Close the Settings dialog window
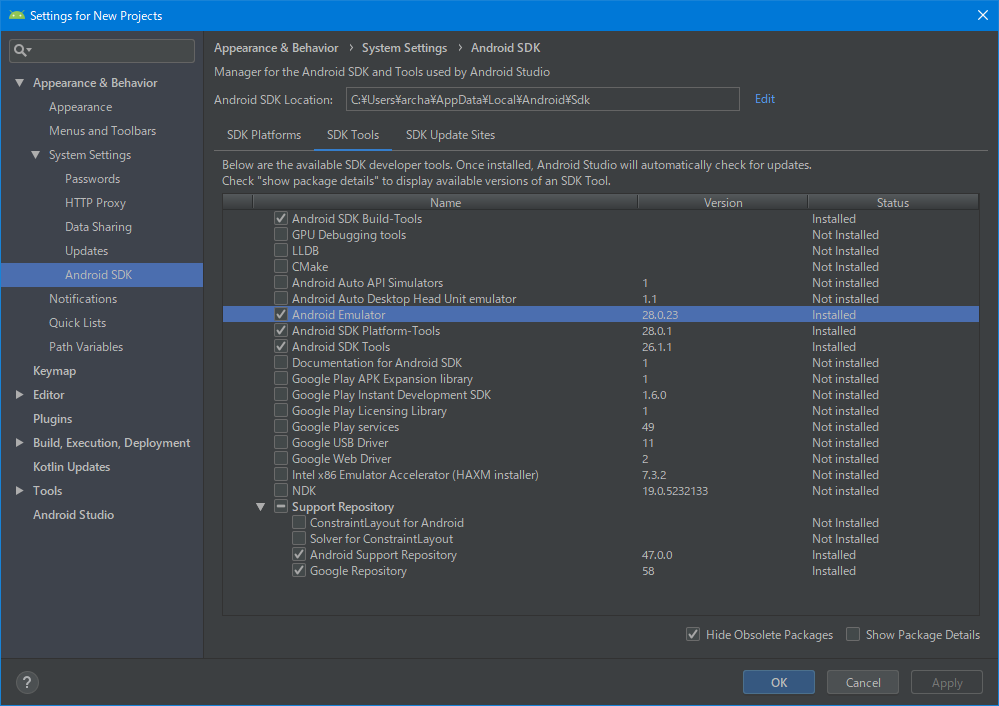This screenshot has height=706, width=999. point(981,15)
